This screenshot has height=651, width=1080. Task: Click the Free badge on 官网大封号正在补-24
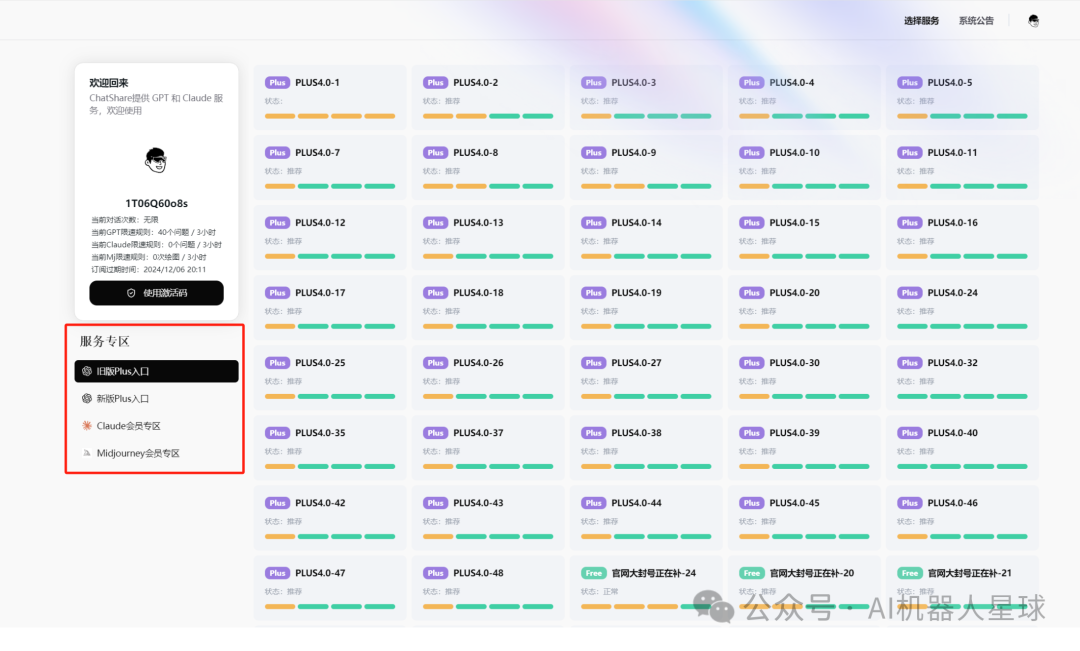pyautogui.click(x=594, y=573)
